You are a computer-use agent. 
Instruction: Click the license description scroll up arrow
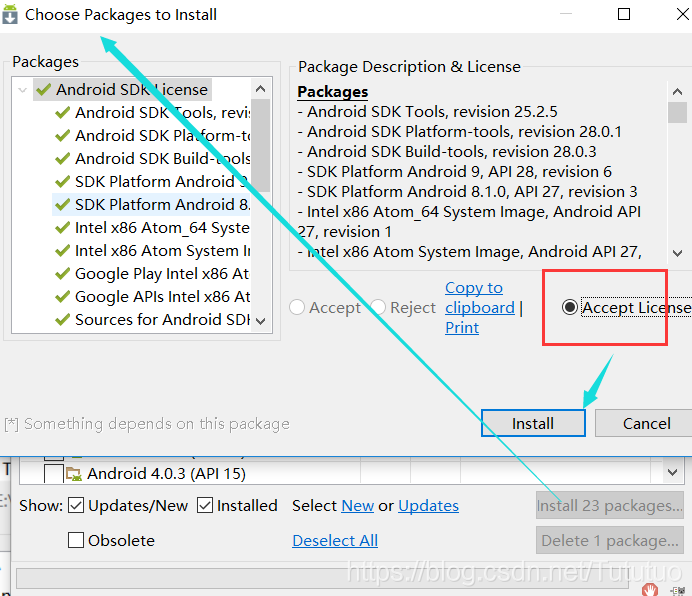(x=677, y=92)
